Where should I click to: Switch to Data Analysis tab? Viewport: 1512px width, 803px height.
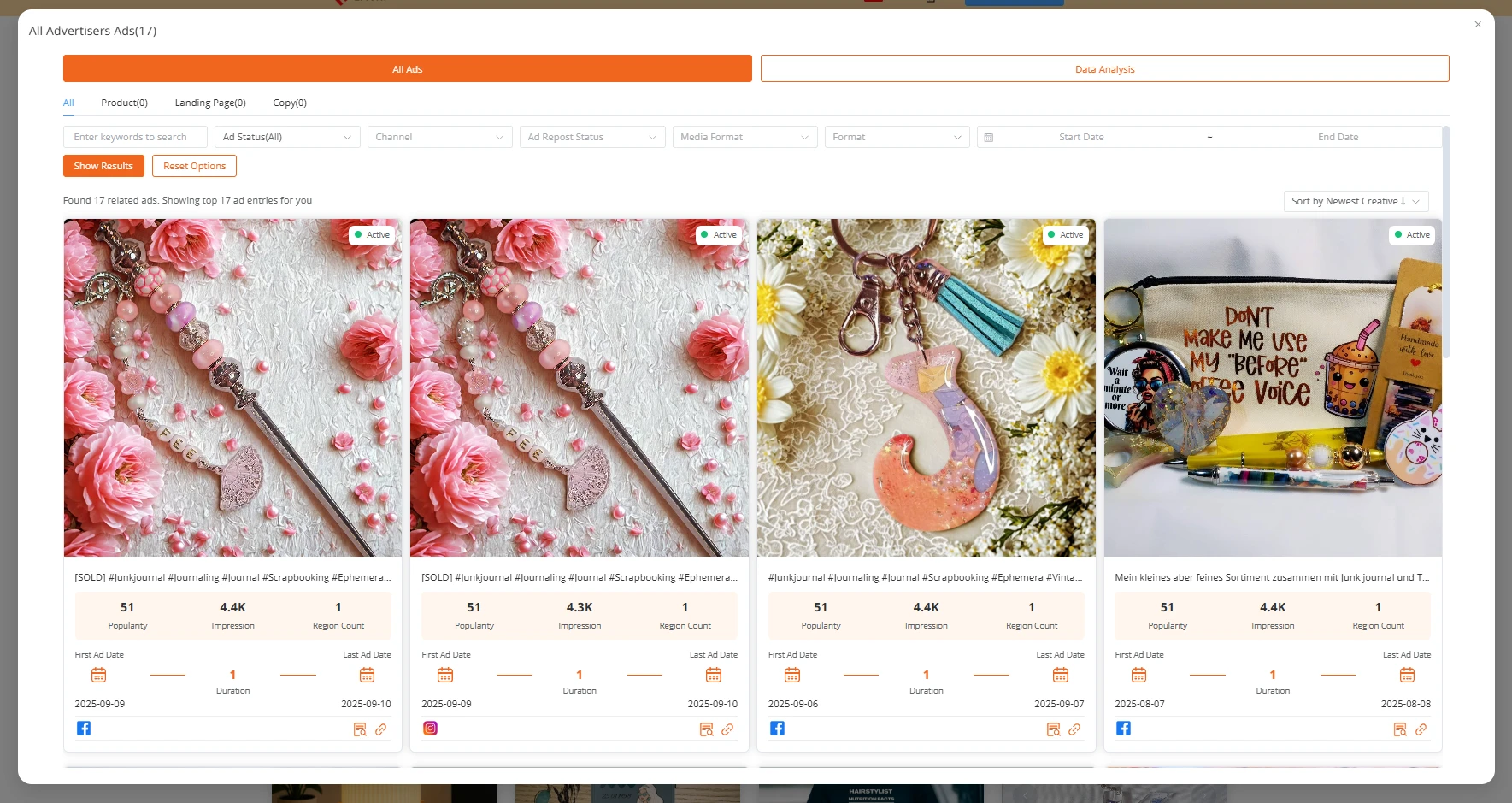[1104, 69]
